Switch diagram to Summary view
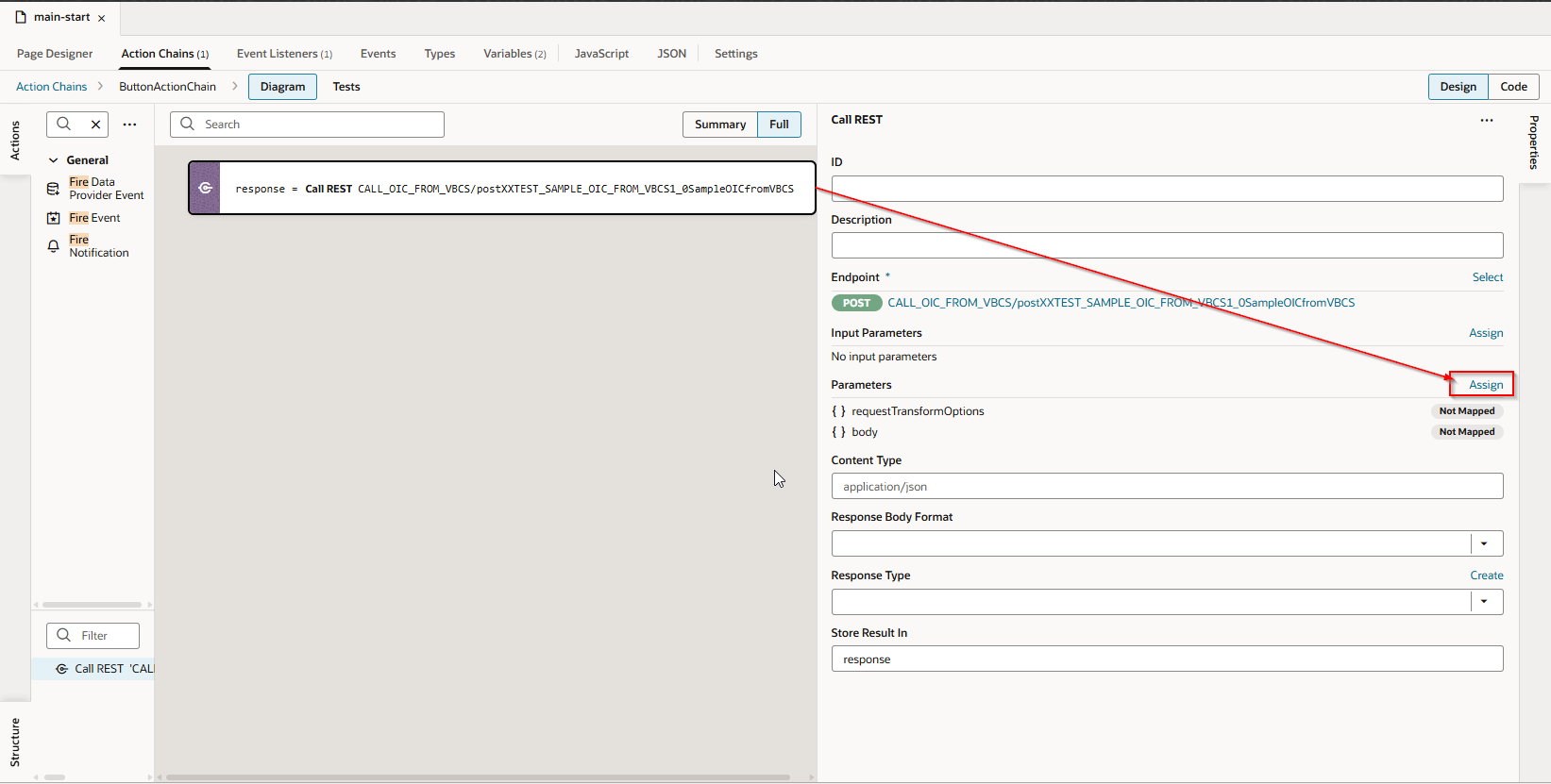Screen dimensions: 1551x784 pyautogui.click(x=719, y=125)
